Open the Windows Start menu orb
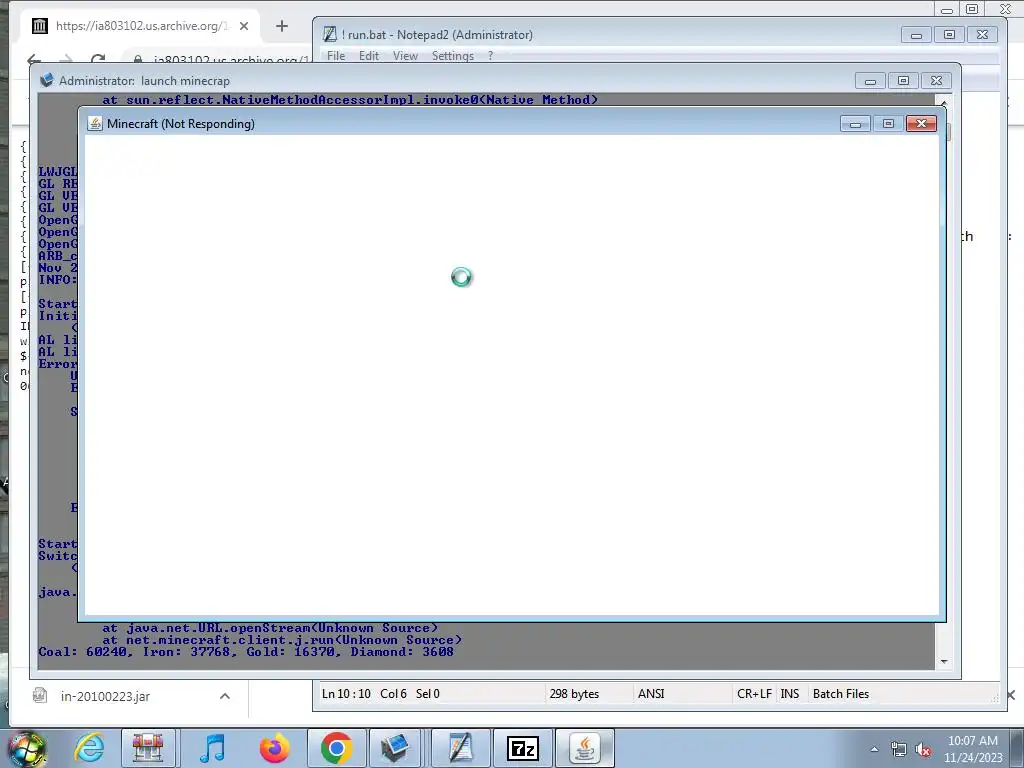The width and height of the screenshot is (1024, 768). click(x=26, y=748)
